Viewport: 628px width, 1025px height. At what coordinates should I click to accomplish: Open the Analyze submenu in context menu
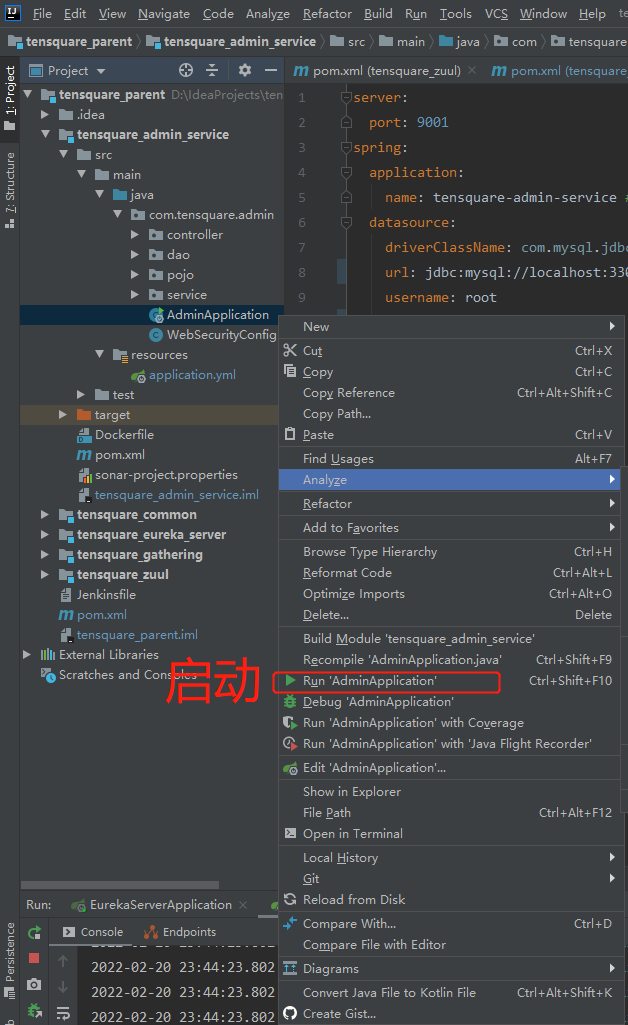[x=450, y=480]
